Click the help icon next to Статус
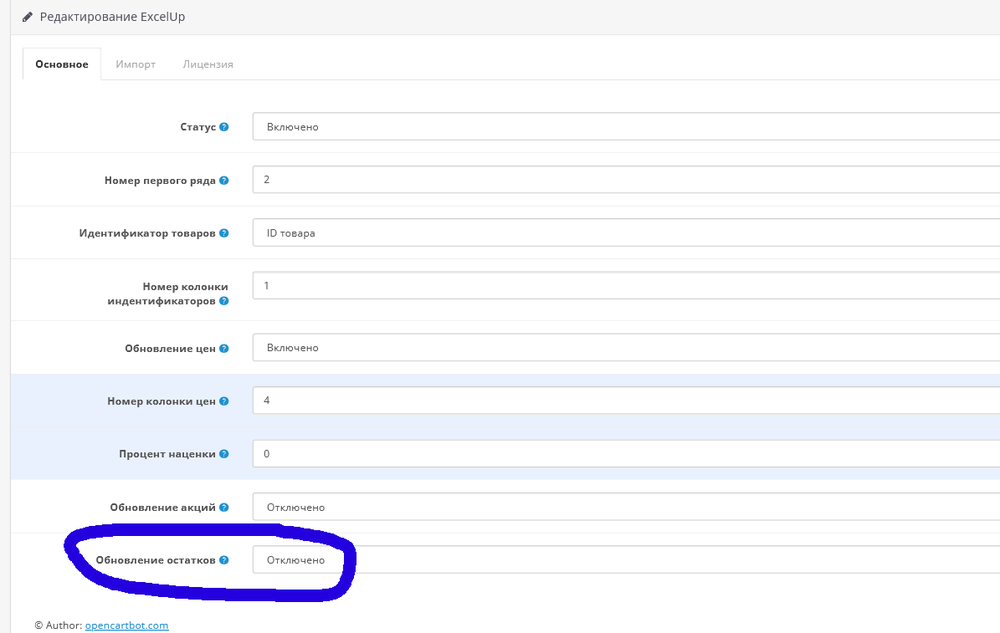Screen dimensions: 1000x633 point(224,127)
